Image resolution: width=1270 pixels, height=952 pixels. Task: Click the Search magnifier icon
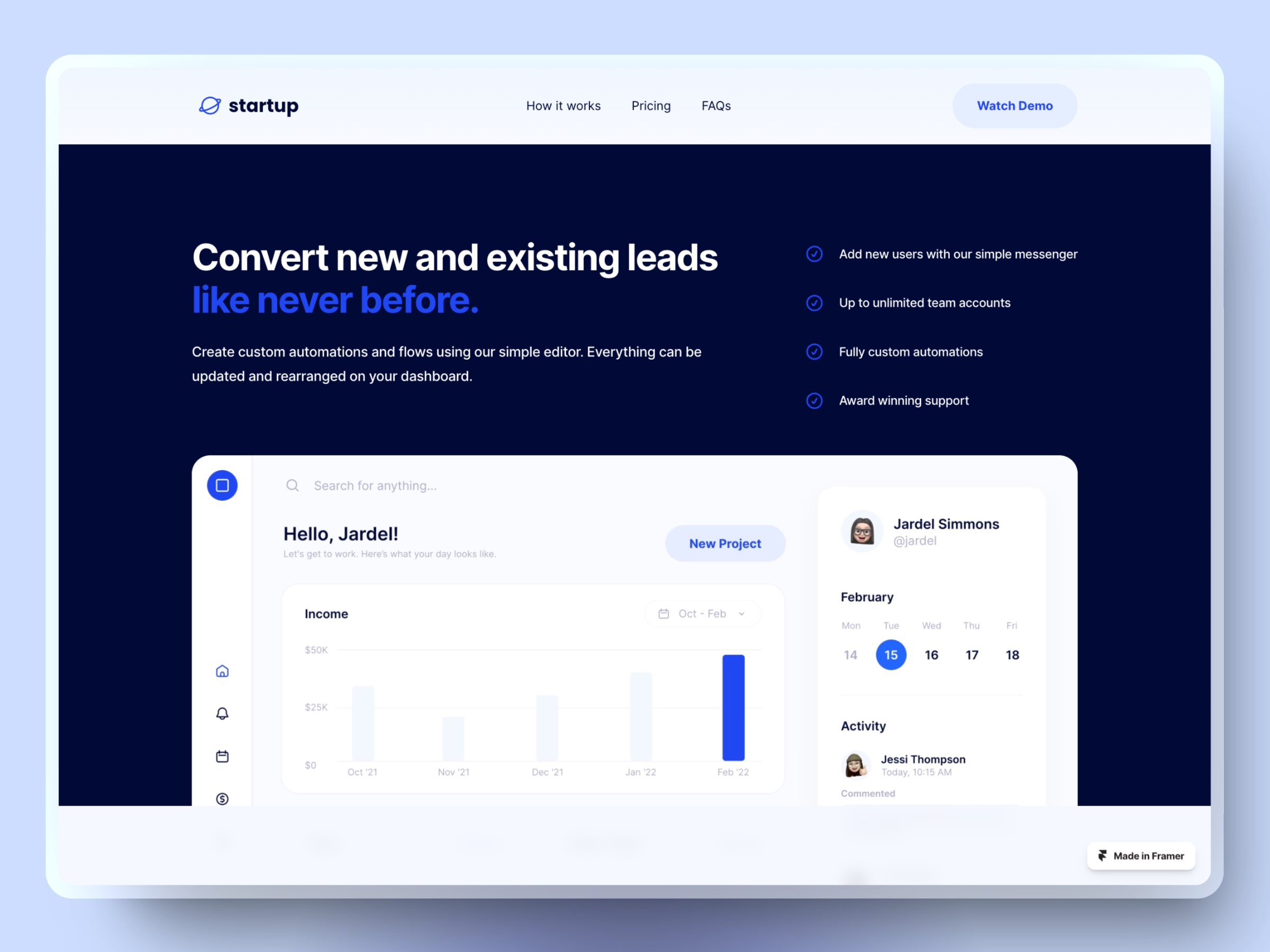(292, 486)
